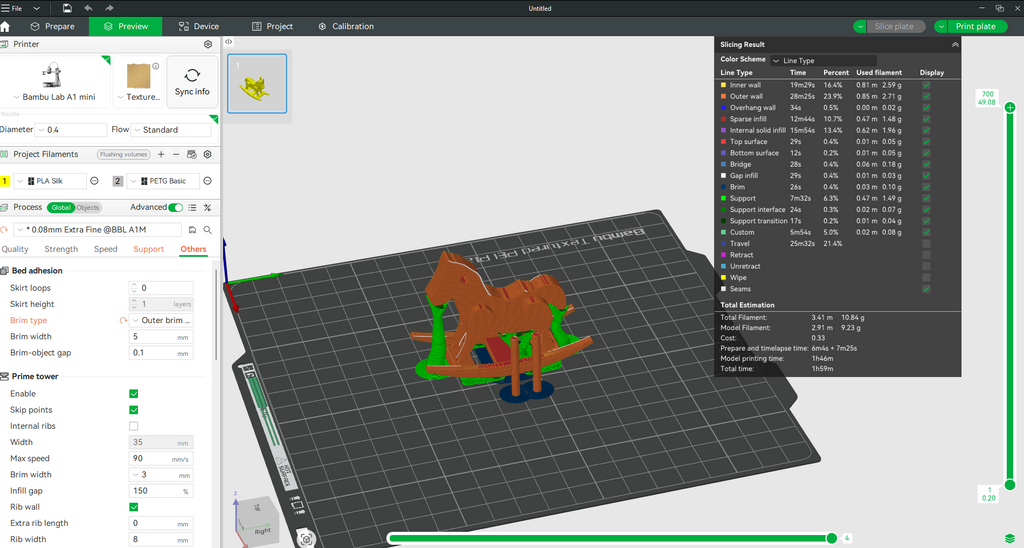Remove a filament with minus icon
This screenshot has width=1024, height=548.
coord(176,155)
